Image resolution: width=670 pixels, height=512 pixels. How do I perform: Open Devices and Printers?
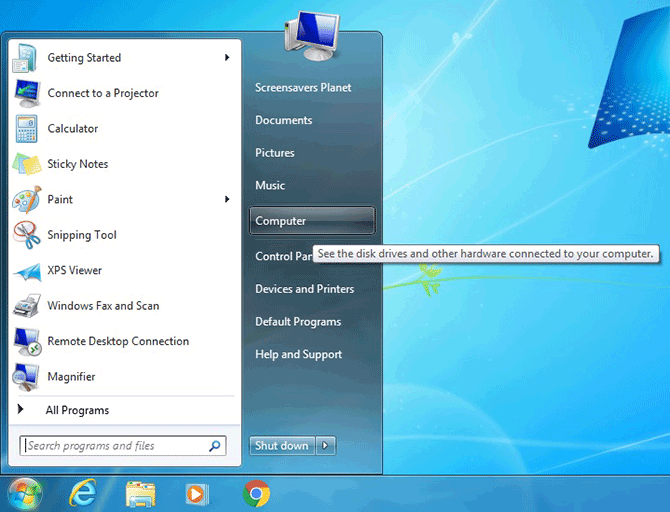tap(305, 289)
